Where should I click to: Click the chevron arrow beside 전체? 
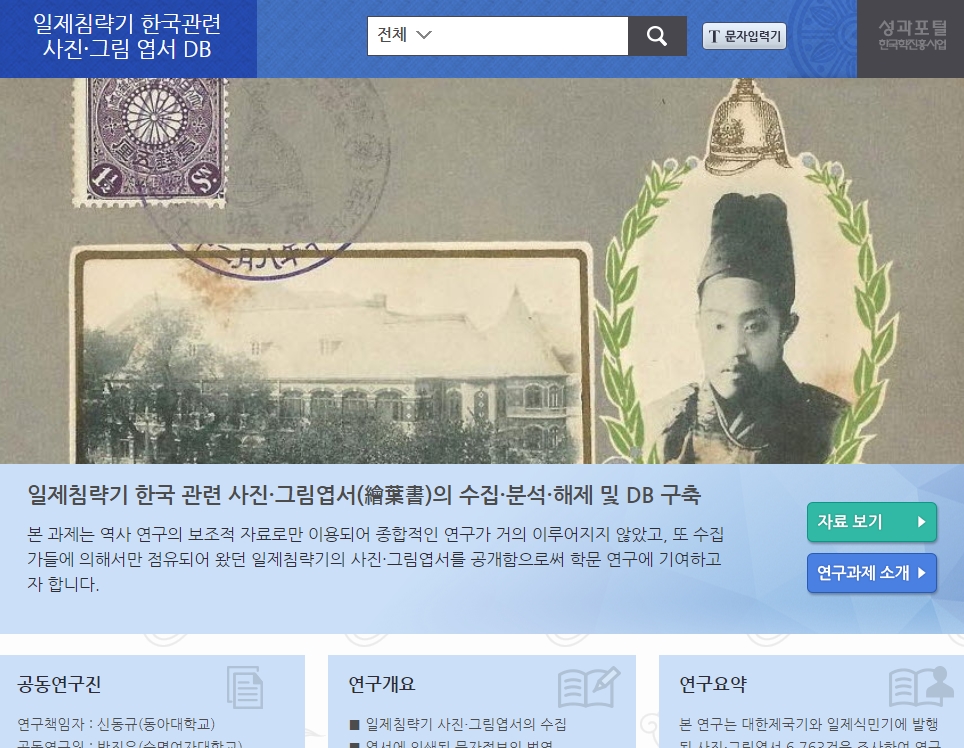pos(424,35)
